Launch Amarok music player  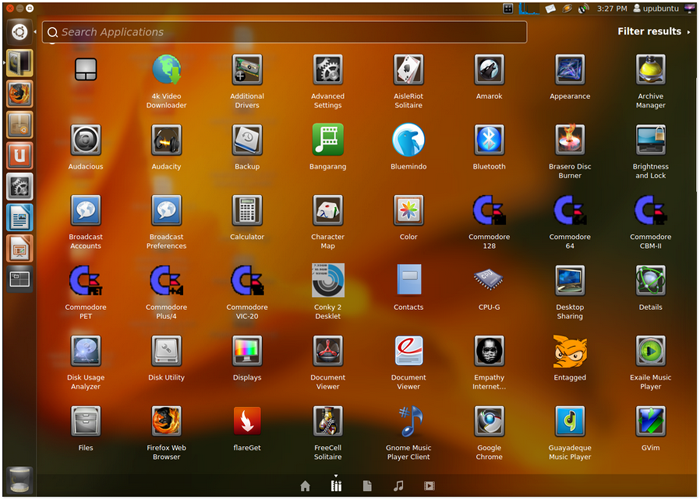[x=489, y=70]
